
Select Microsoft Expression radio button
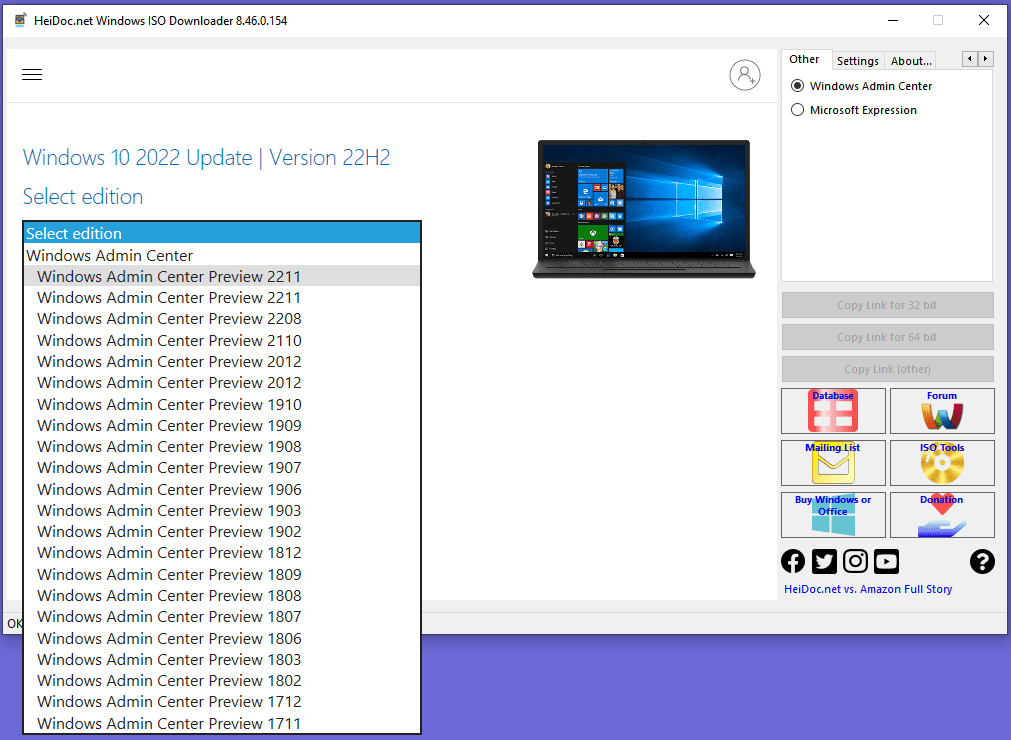tap(798, 110)
